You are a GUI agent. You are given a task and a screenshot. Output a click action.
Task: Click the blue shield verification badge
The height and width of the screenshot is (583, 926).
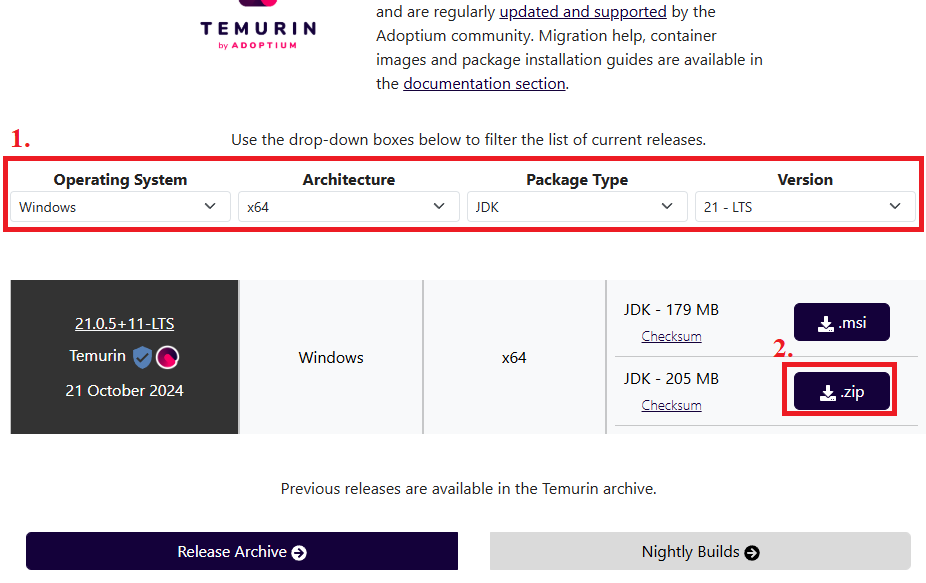[142, 357]
